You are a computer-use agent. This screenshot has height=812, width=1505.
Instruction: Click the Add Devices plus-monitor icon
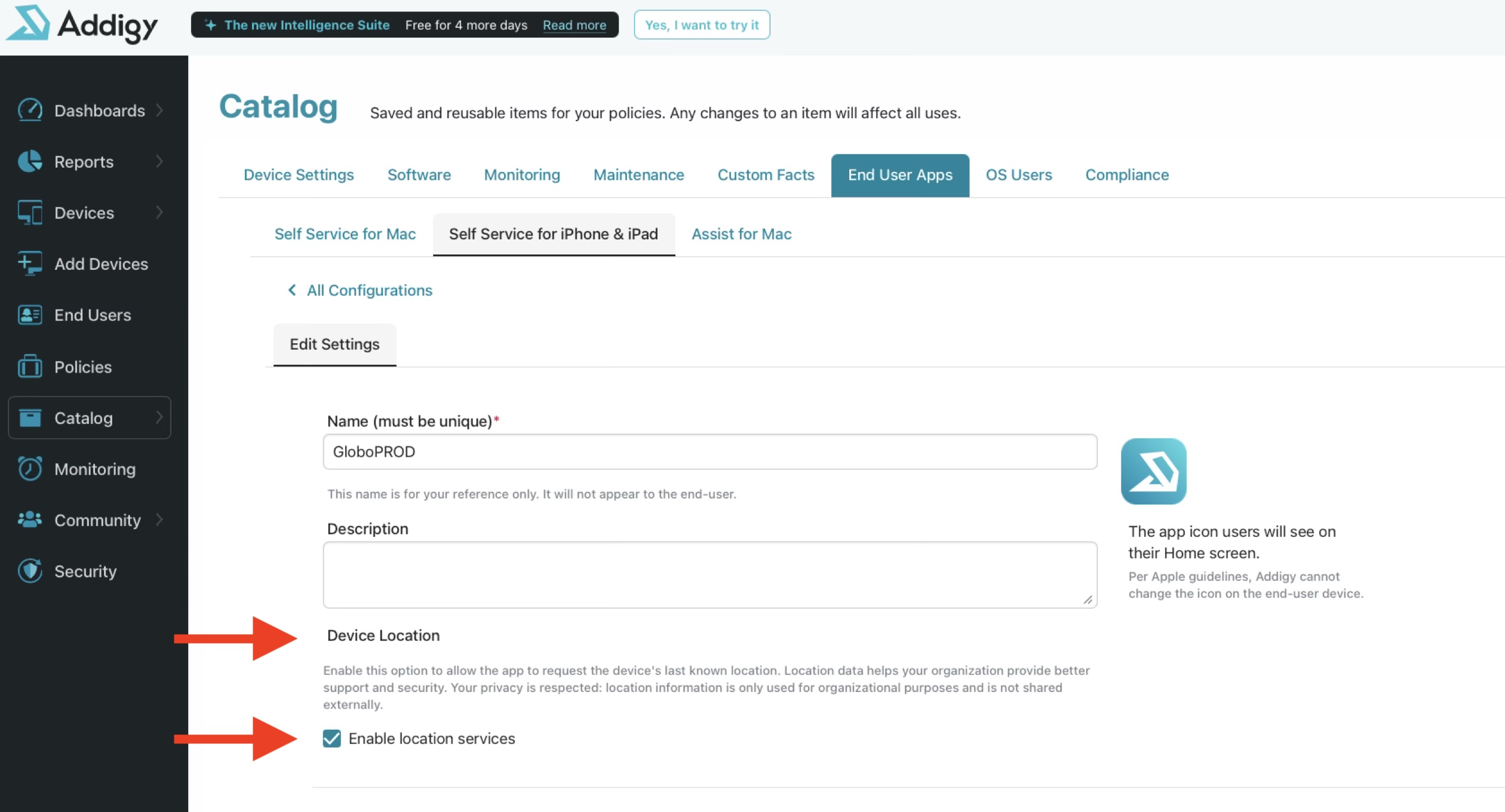[30, 263]
